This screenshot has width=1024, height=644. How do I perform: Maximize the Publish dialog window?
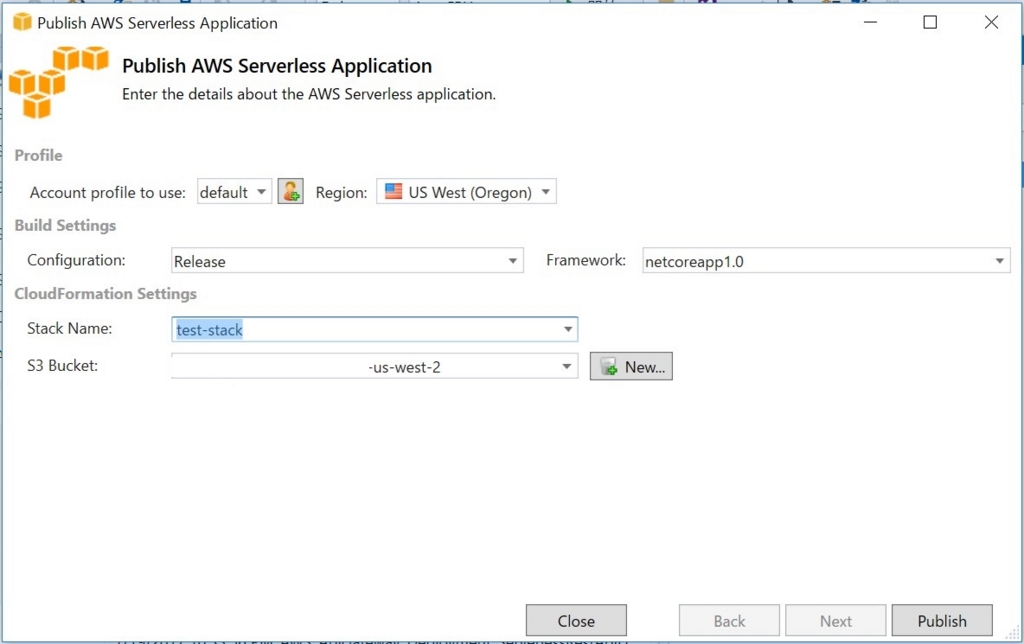coord(930,22)
